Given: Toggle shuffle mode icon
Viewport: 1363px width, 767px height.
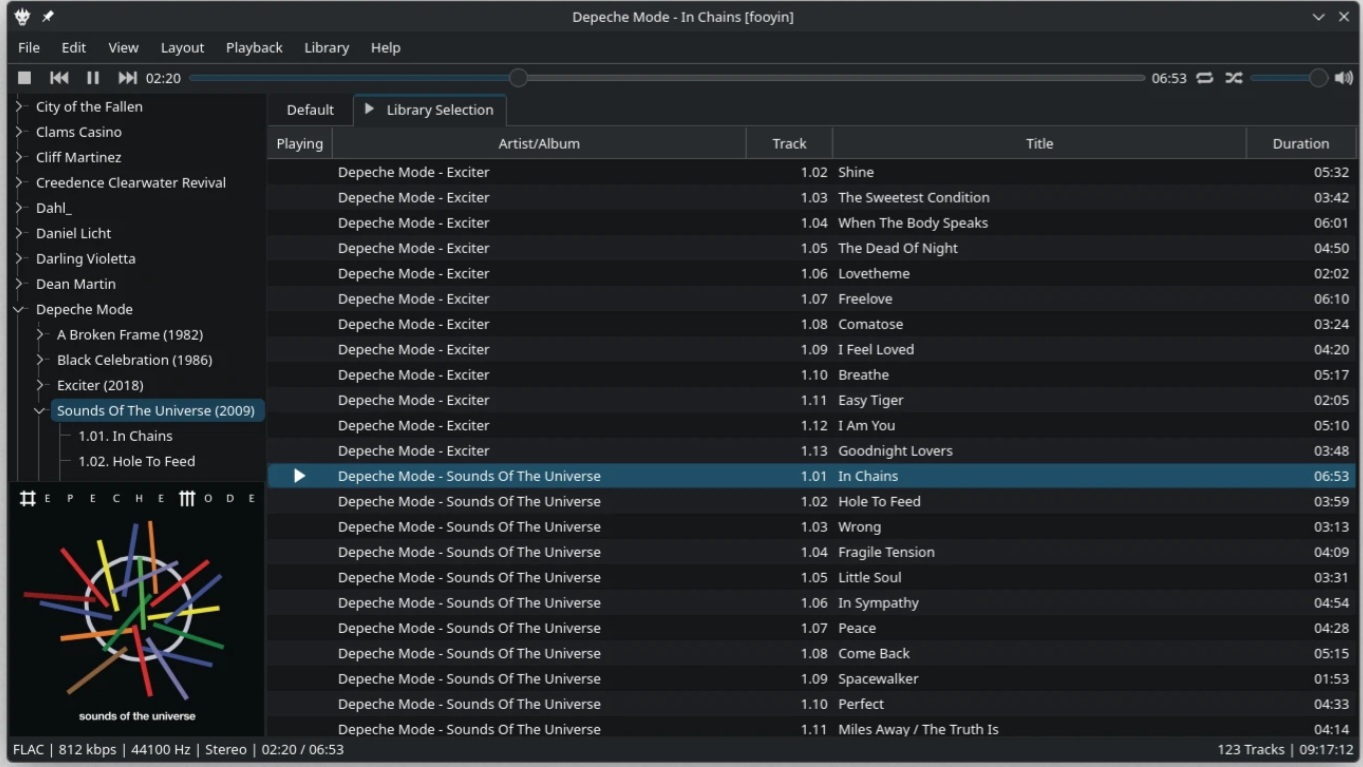Looking at the screenshot, I should tap(1234, 78).
